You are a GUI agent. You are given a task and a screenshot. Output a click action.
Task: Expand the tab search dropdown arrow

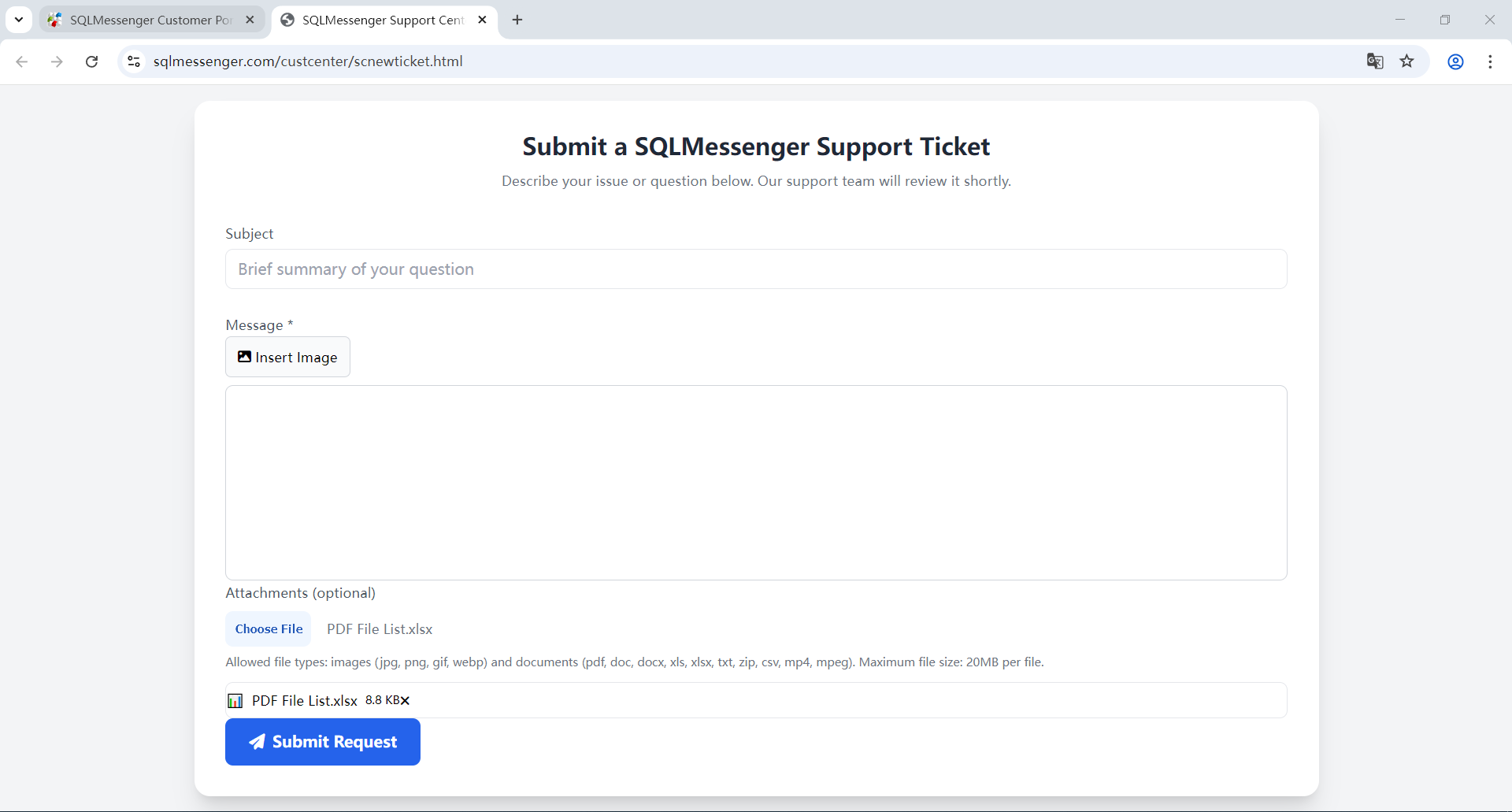tap(19, 20)
